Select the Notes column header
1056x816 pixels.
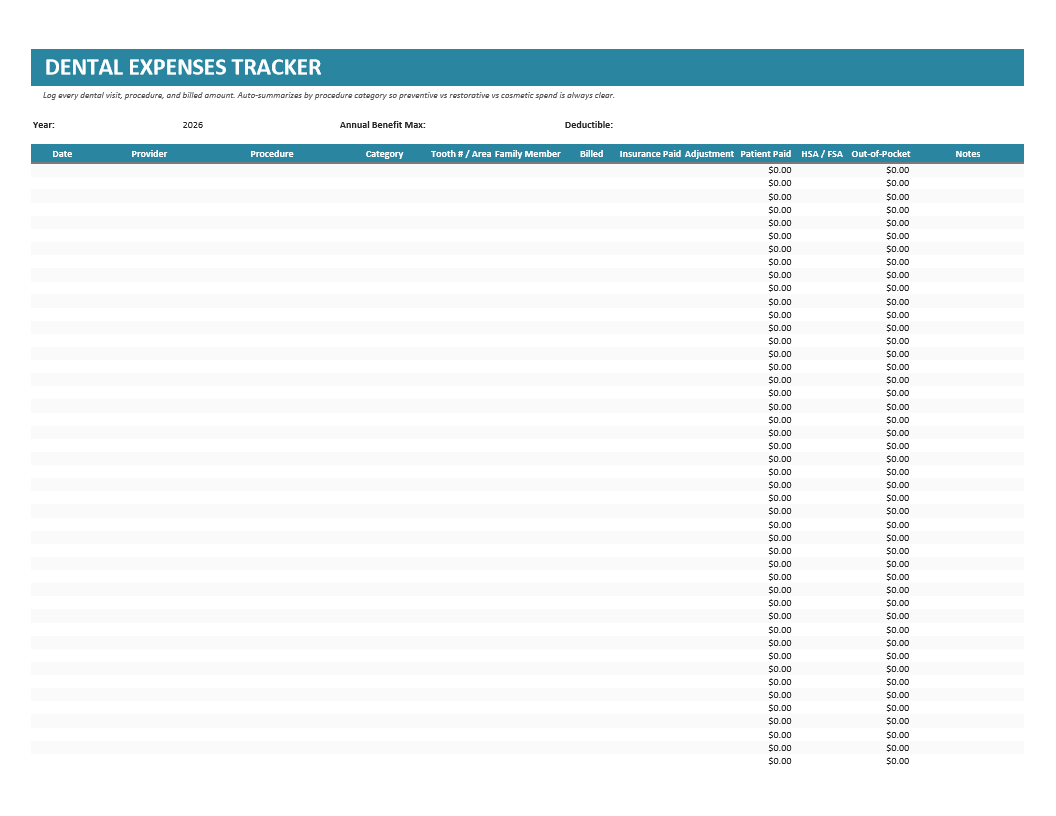click(968, 154)
